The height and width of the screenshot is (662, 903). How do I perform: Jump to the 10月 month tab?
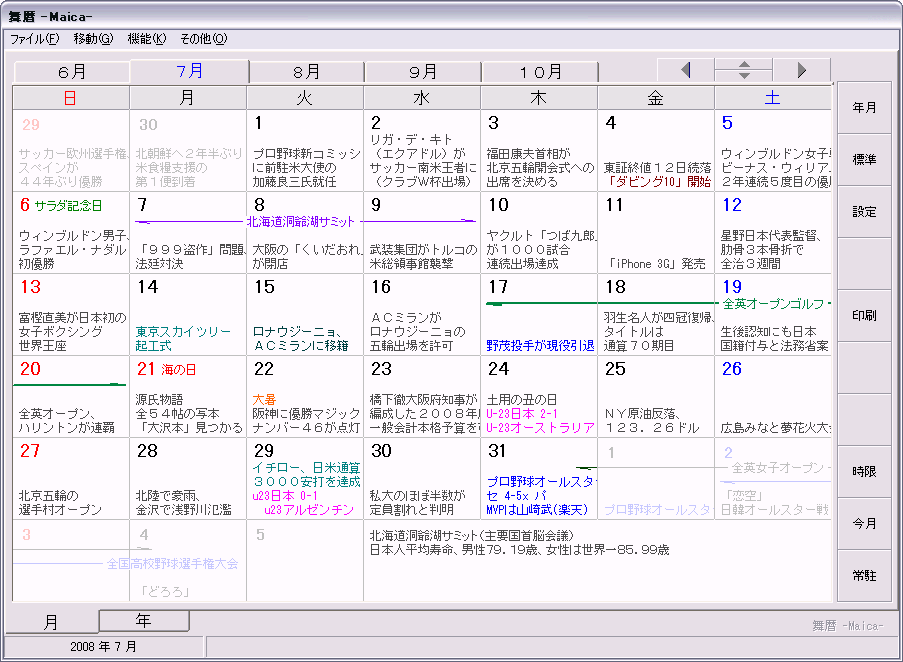(540, 72)
